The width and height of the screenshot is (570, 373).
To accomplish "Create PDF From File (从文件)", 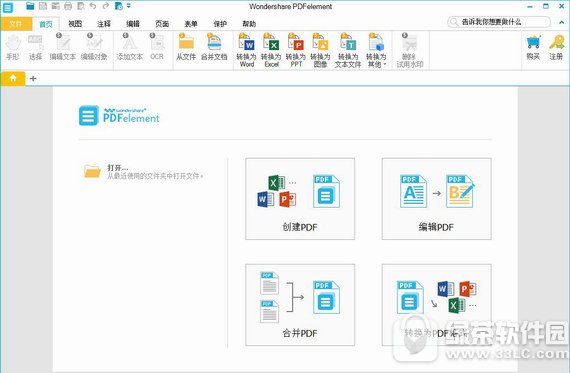I will tap(186, 48).
